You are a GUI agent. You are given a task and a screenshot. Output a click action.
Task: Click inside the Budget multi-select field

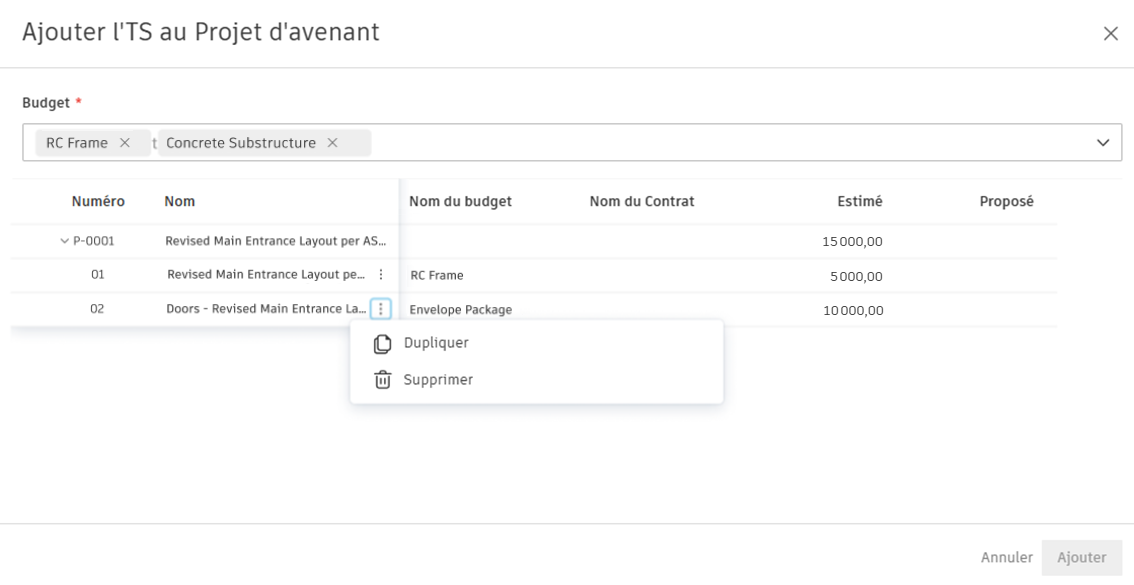tap(700, 143)
